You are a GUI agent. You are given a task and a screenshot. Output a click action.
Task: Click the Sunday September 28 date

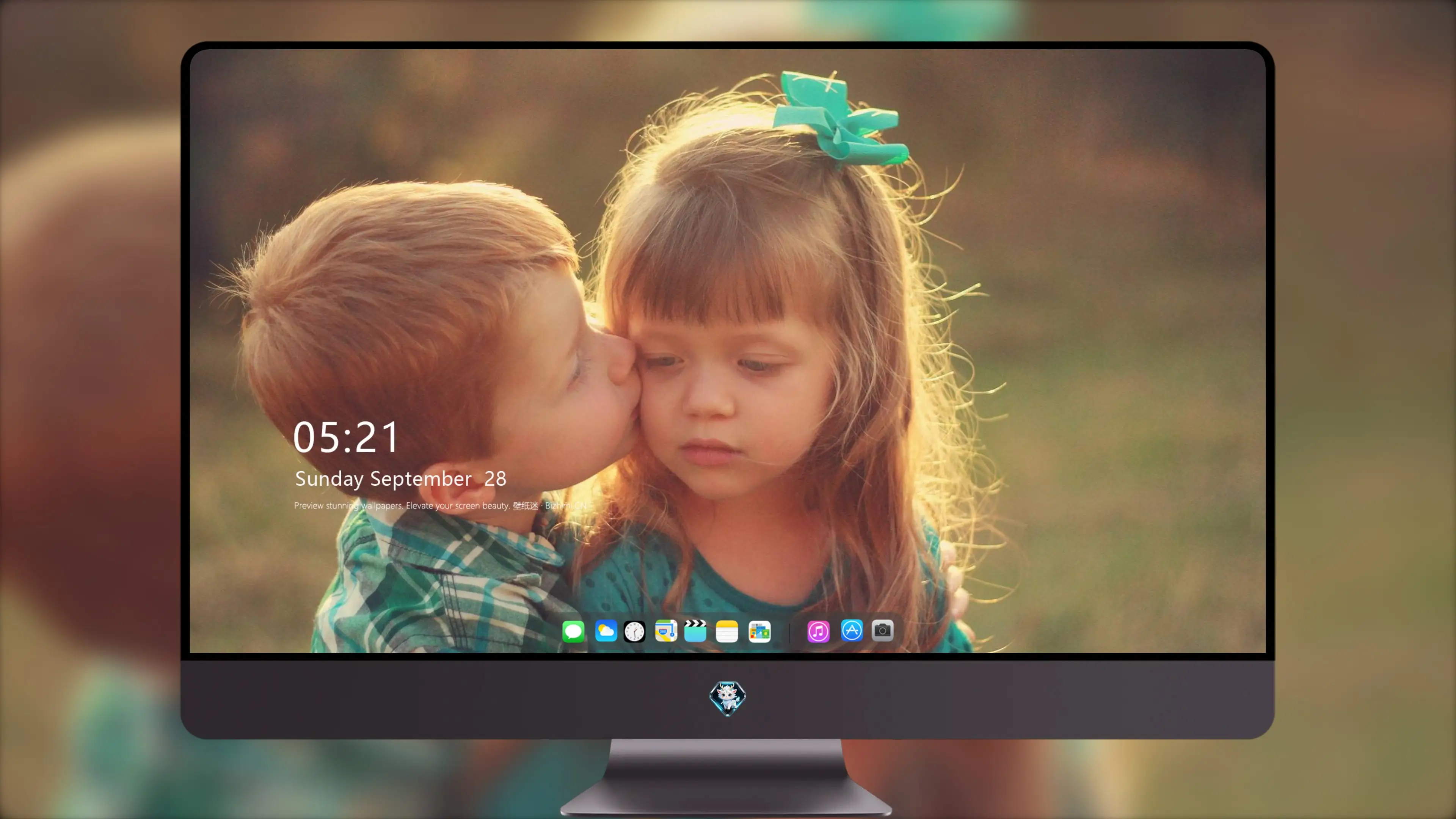(401, 479)
